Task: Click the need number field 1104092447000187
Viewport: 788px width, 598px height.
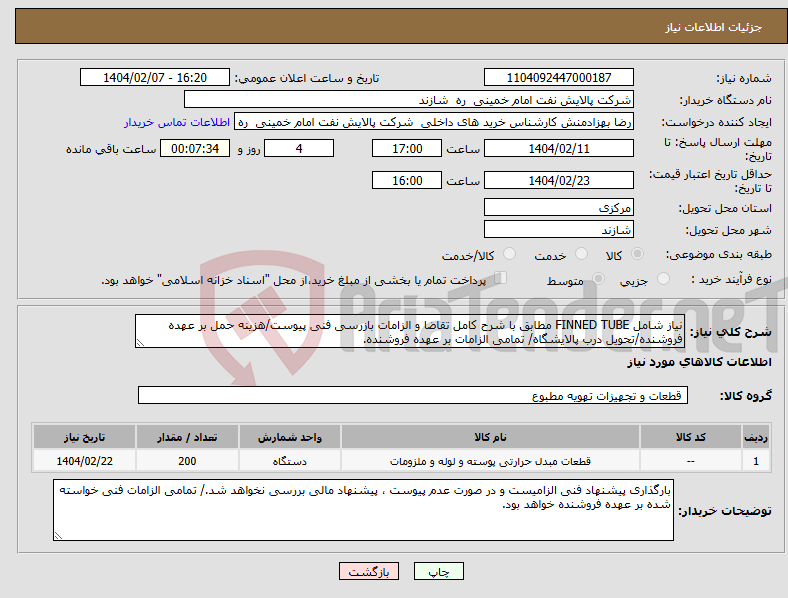Action: pos(558,77)
